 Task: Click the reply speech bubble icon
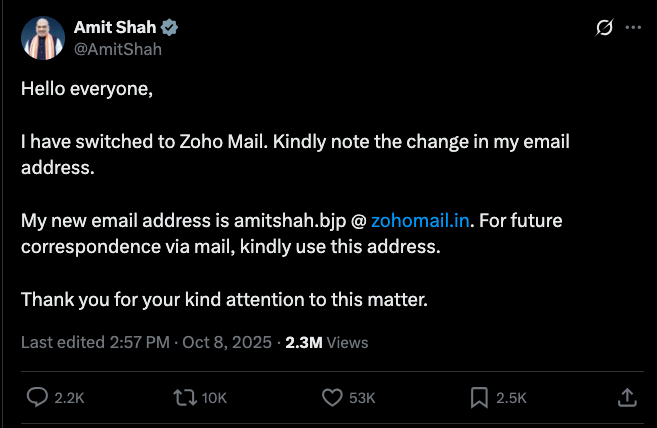37,398
